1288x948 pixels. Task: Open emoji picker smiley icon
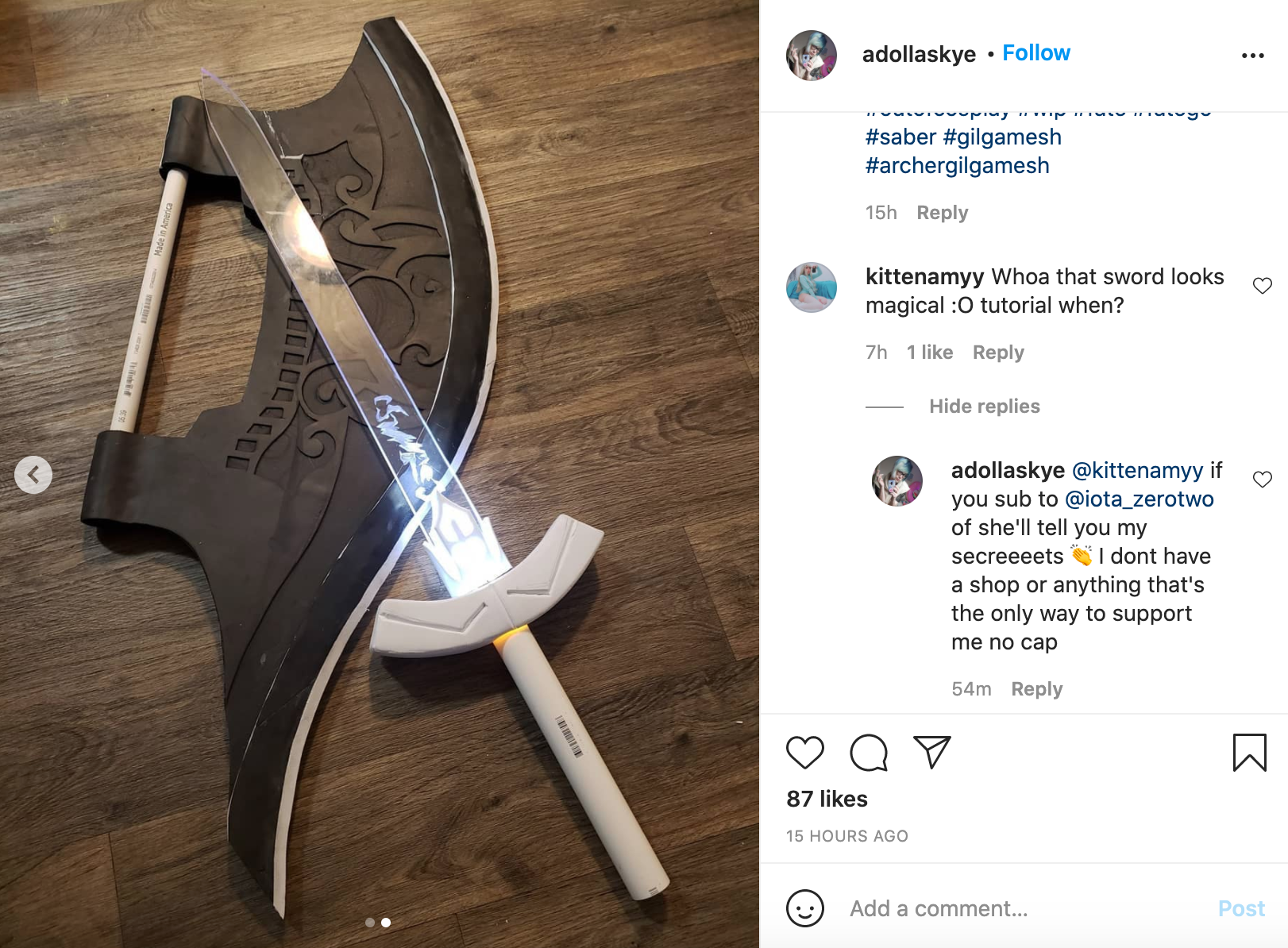[805, 908]
